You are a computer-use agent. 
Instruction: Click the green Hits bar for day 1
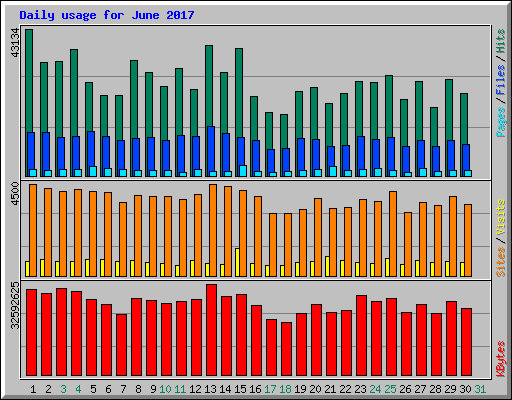point(29,80)
